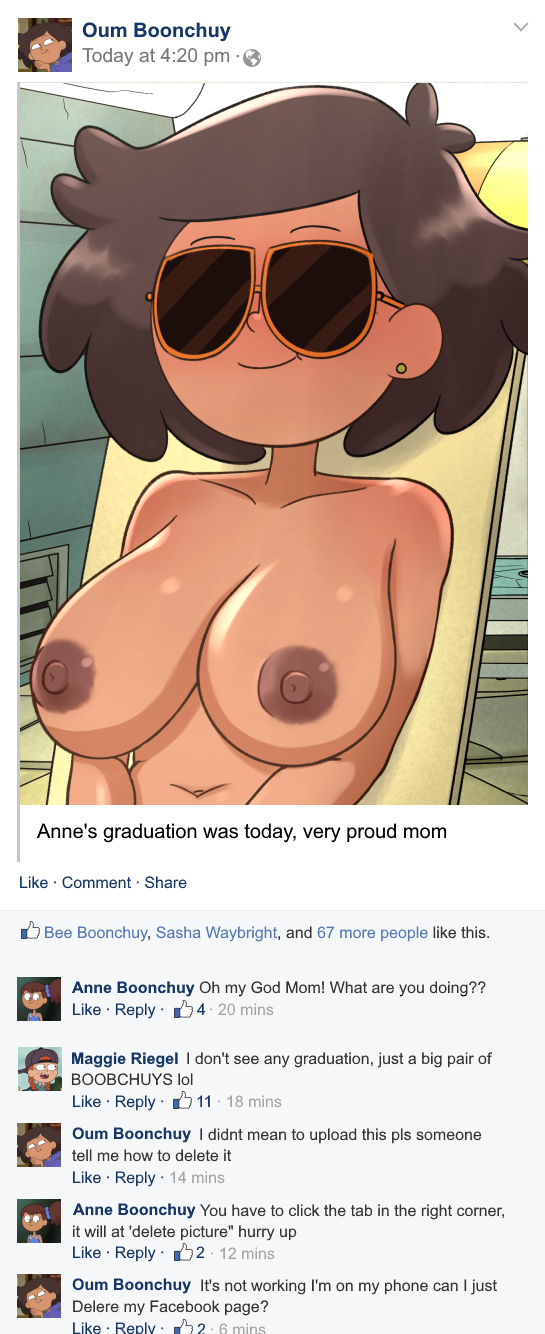
Task: Like the post using the Like link
Action: [33, 882]
